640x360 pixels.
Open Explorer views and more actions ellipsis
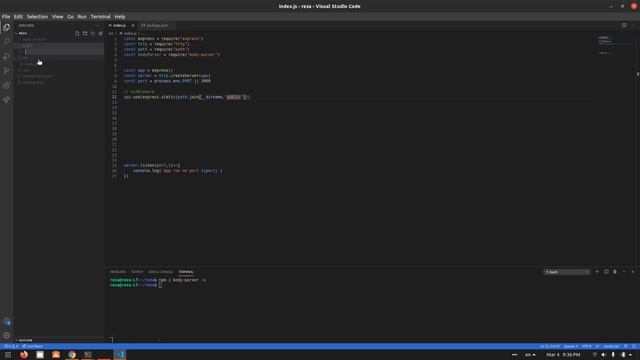click(97, 25)
